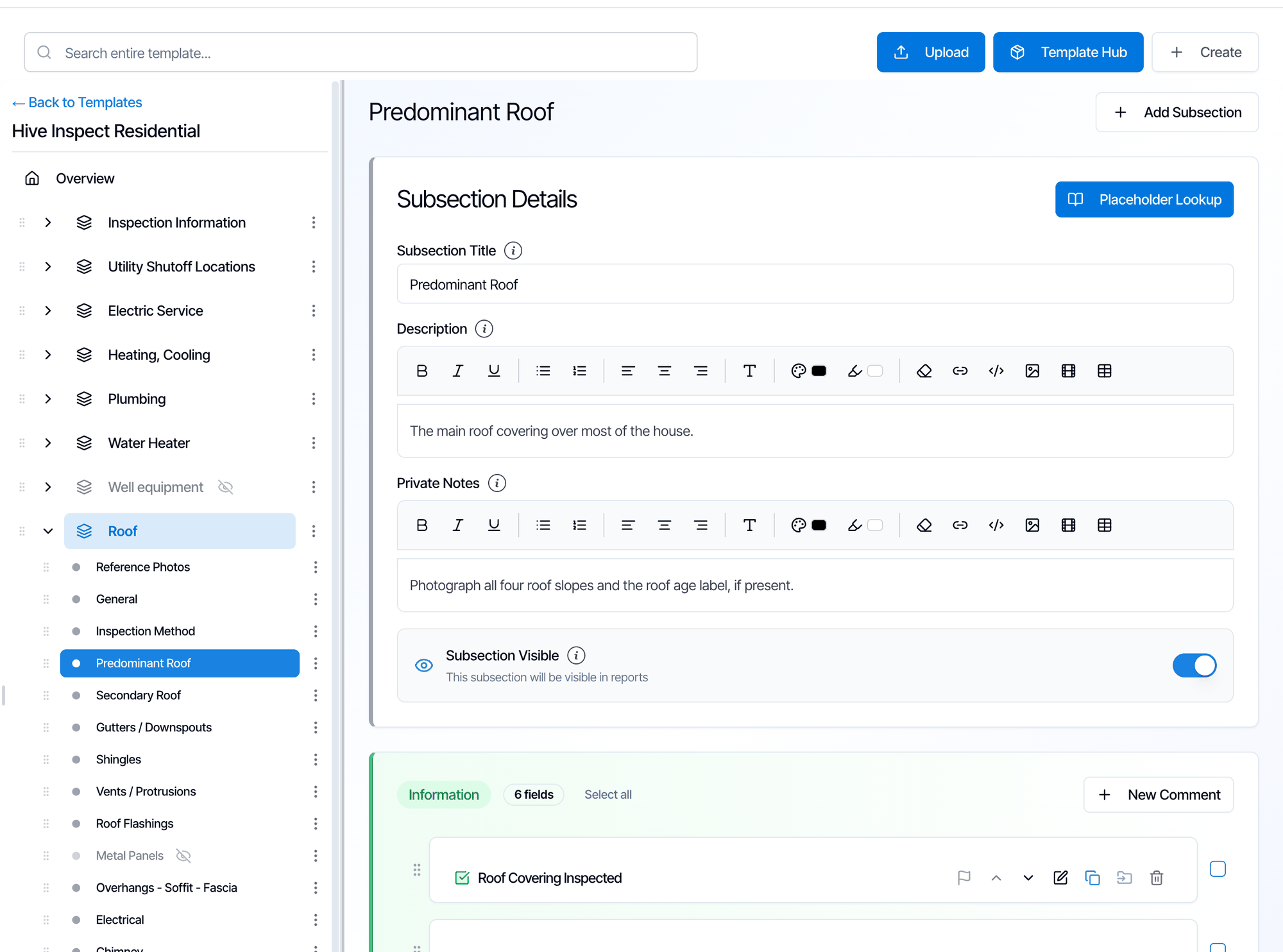The height and width of the screenshot is (952, 1283).
Task: Collapse the Roof section
Action: (48, 531)
